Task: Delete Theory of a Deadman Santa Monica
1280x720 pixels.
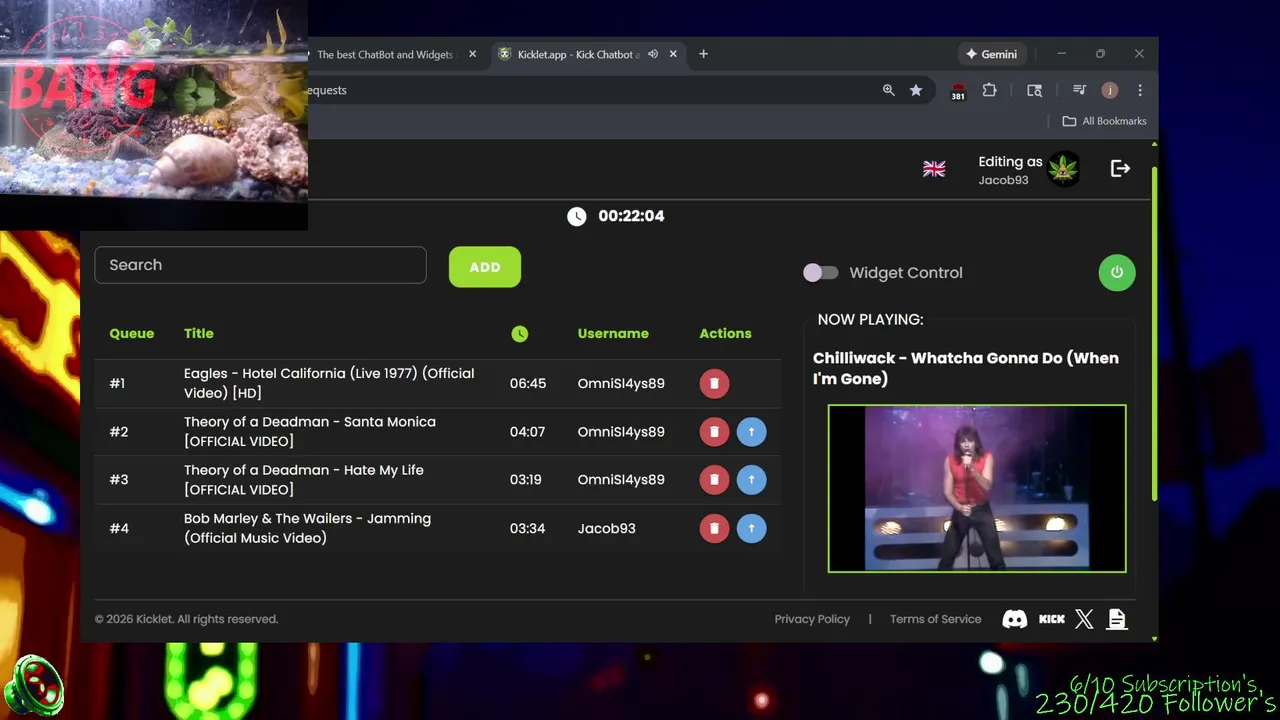Action: point(714,432)
